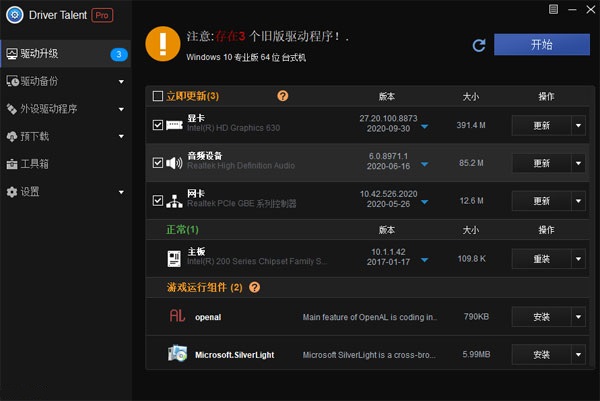Open the 安装 dropdown for openal
The height and width of the screenshot is (401, 600).
point(578,317)
